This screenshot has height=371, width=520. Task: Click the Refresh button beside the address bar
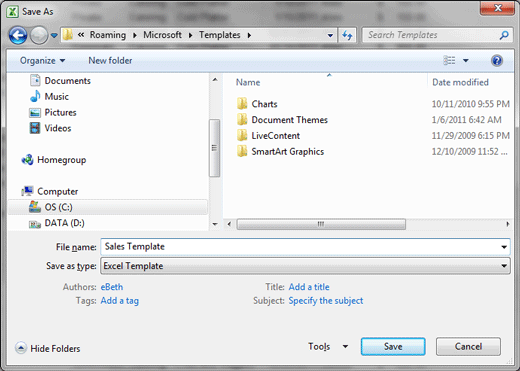pos(347,35)
